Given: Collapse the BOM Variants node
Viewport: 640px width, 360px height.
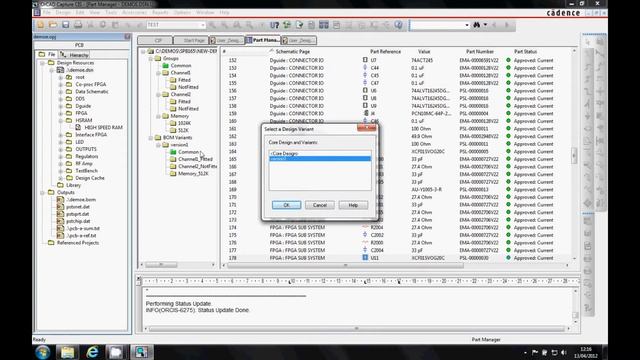Looking at the screenshot, I should click(151, 138).
